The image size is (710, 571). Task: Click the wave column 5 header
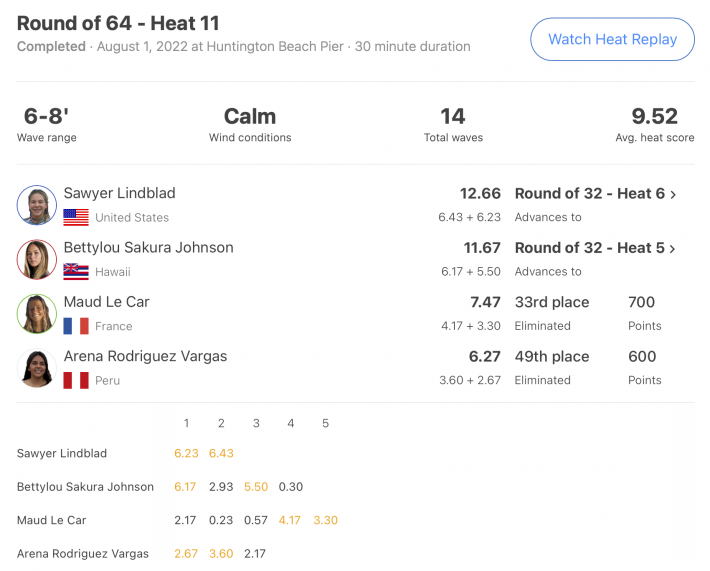325,423
